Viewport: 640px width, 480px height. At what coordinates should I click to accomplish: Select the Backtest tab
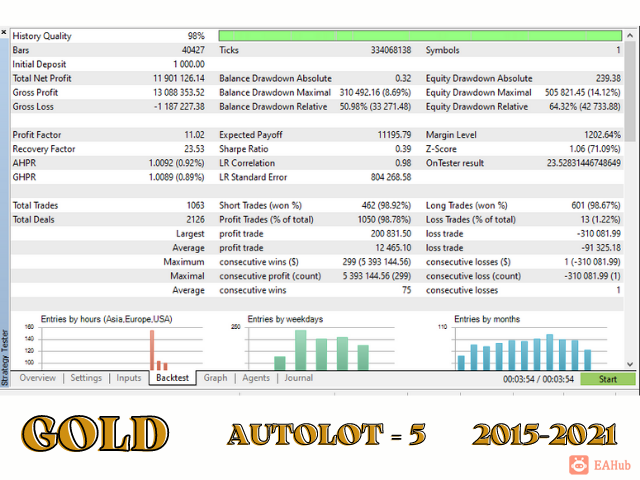point(172,378)
